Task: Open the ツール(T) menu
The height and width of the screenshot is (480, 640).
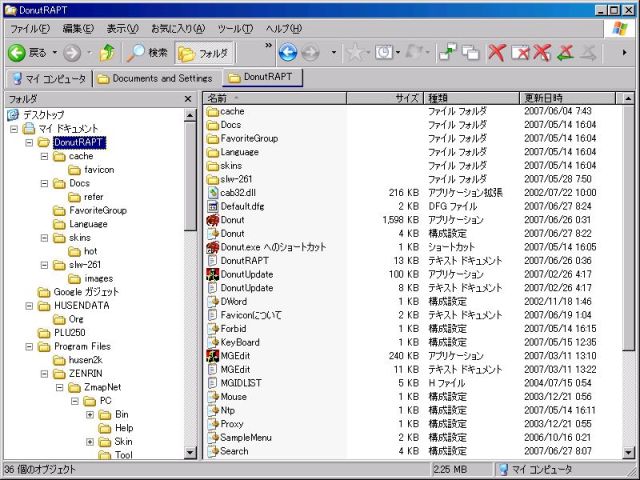Action: [235, 29]
